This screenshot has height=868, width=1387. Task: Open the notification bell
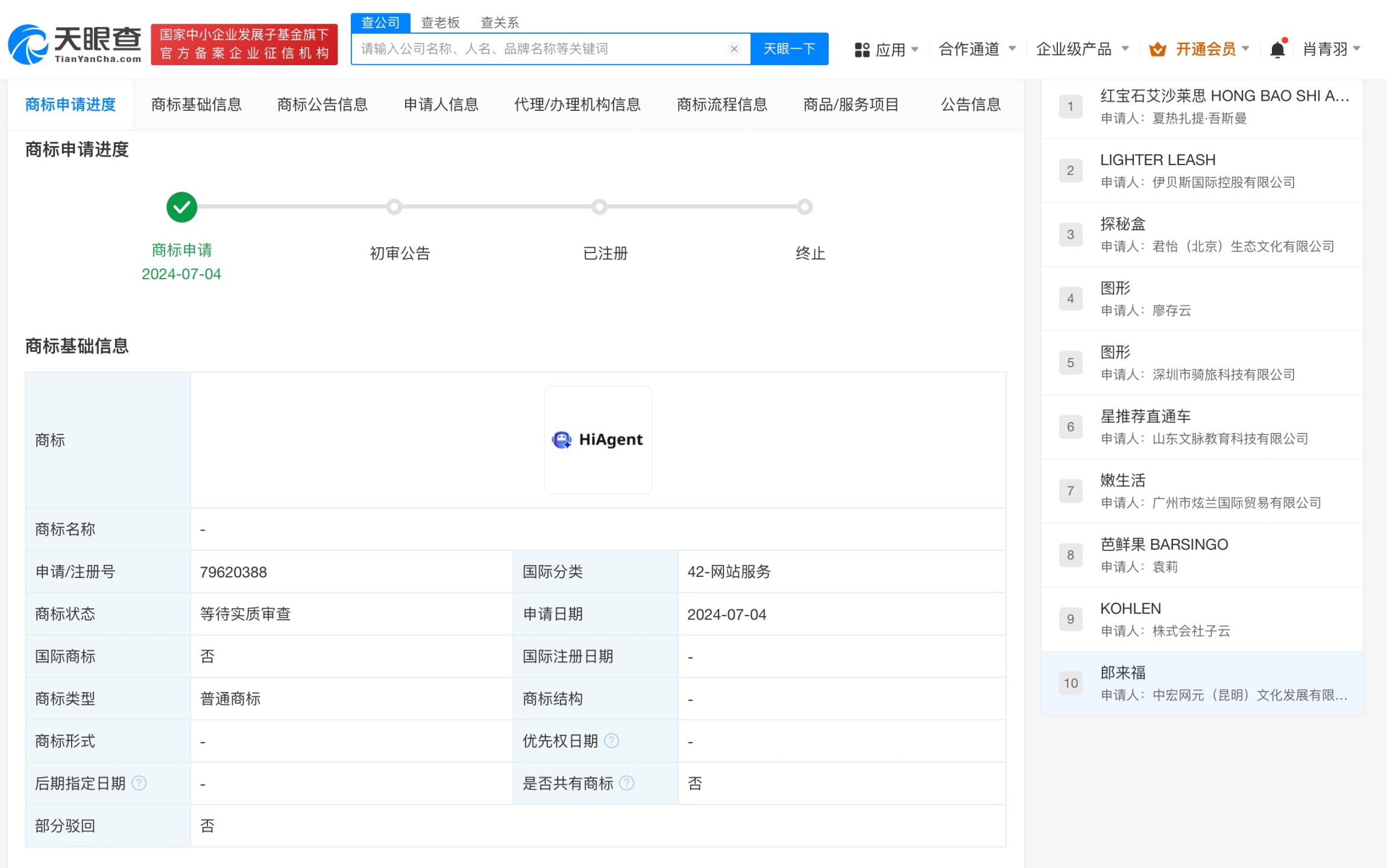[x=1277, y=49]
